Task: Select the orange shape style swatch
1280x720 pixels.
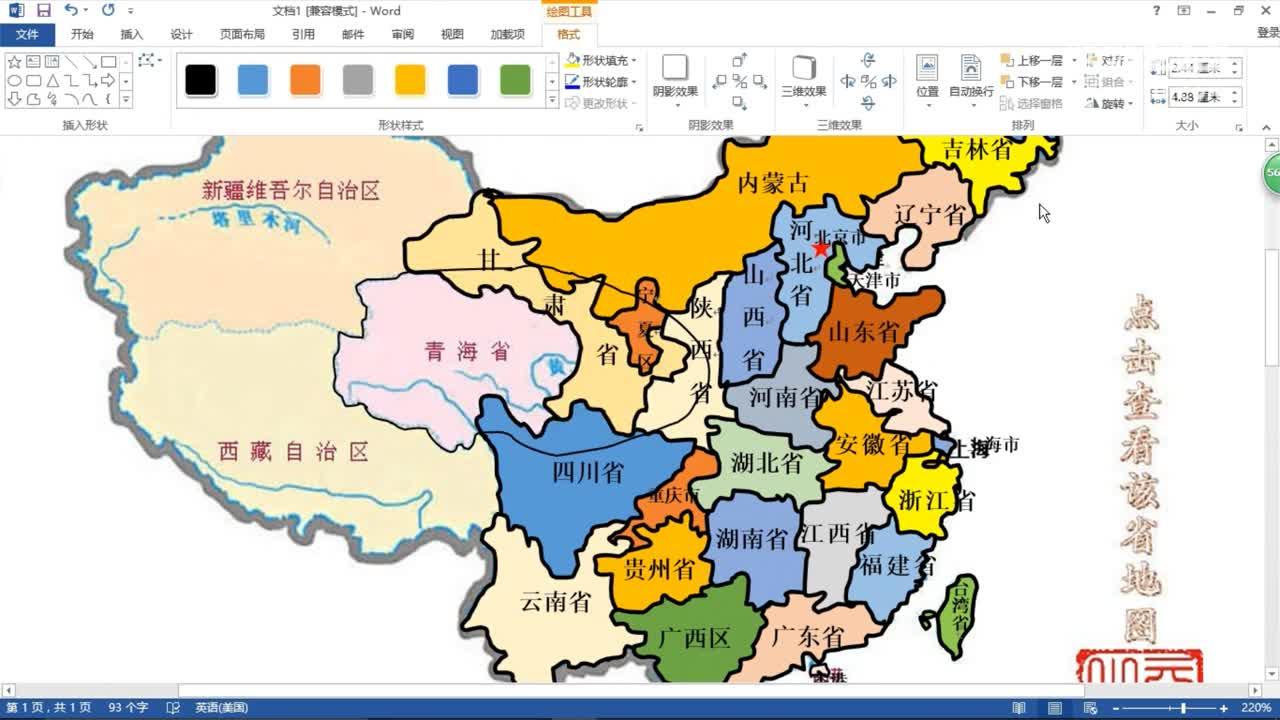Action: [x=305, y=80]
